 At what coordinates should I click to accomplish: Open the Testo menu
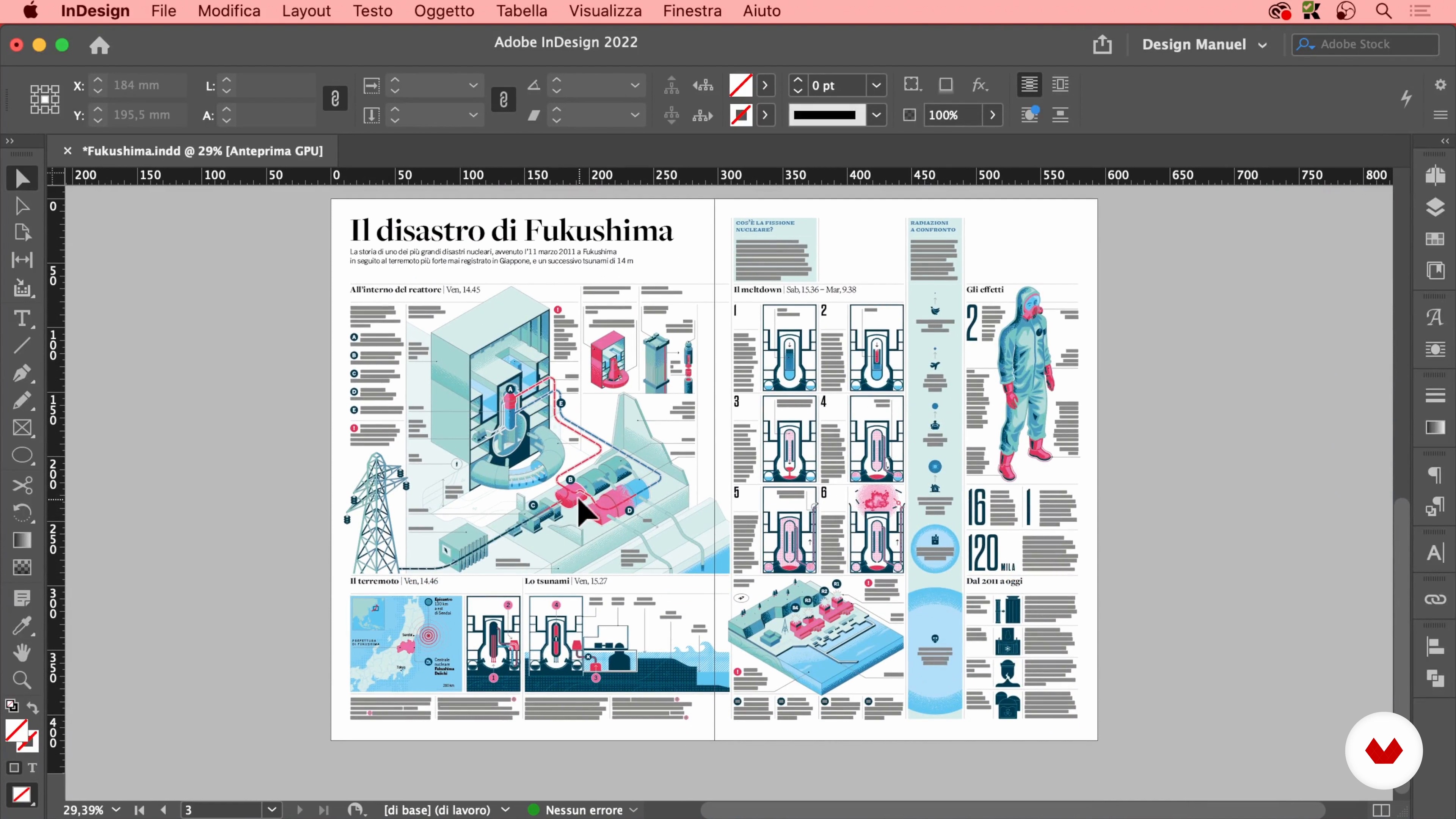[x=372, y=11]
